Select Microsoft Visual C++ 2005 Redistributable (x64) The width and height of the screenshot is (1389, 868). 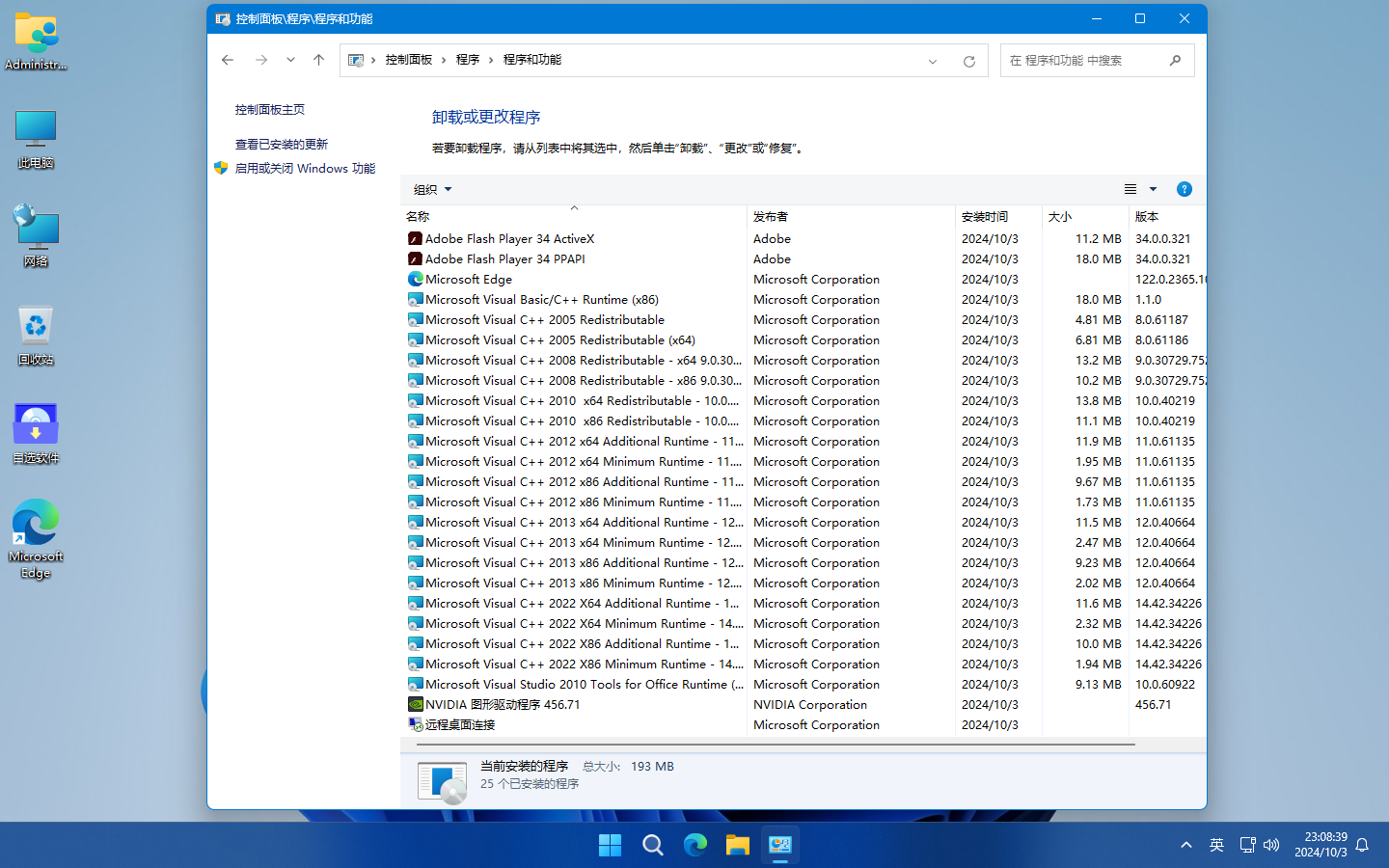560,340
